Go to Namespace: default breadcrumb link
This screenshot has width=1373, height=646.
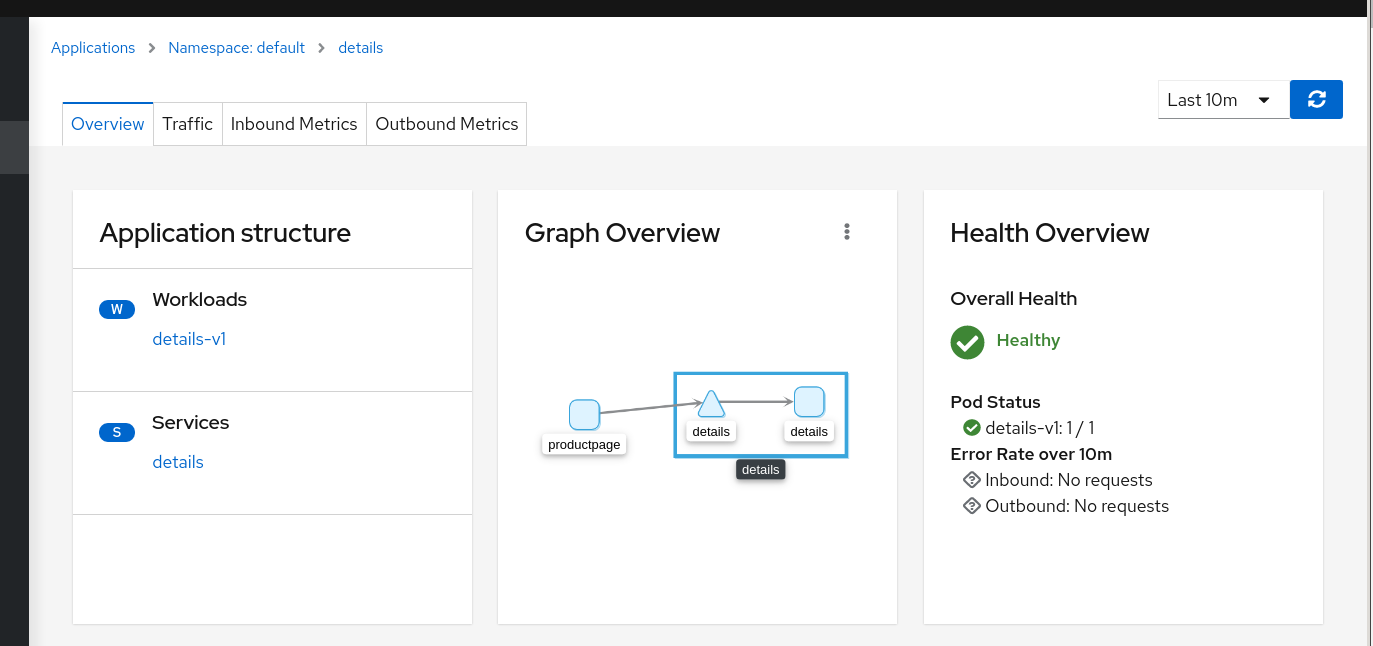236,48
